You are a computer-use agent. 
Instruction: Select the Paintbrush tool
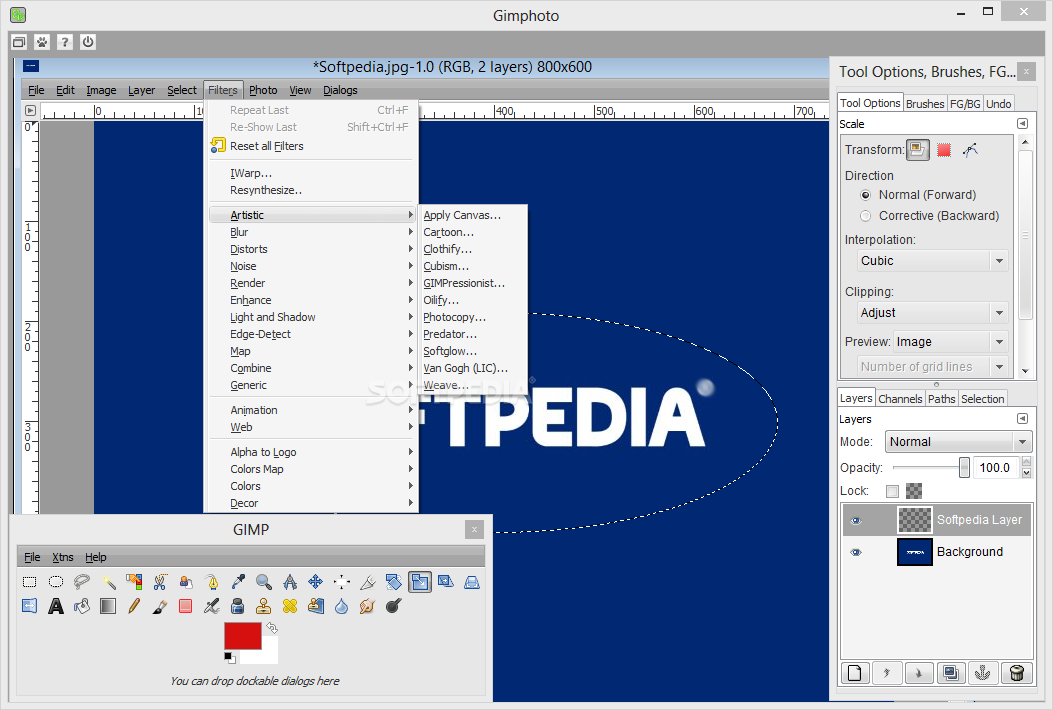[x=160, y=607]
